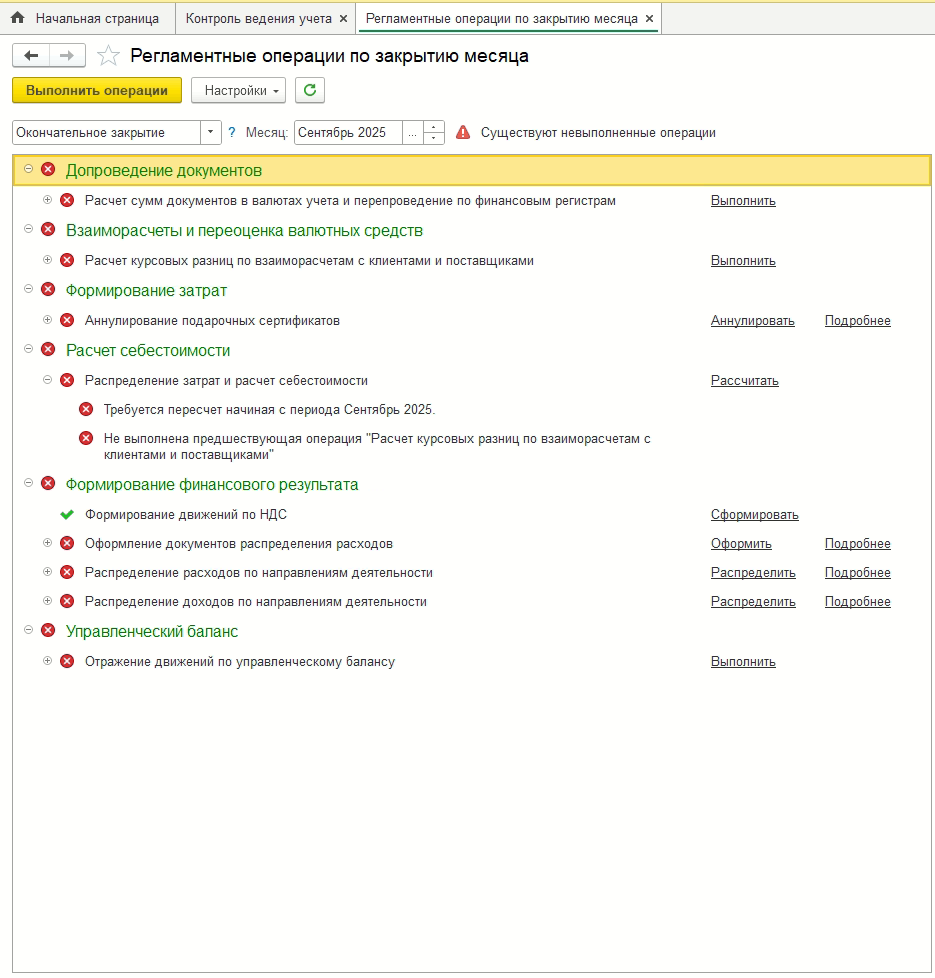Viewport: 935px width, 978px height.
Task: Click the month stepper spinner arrows
Action: click(x=434, y=132)
